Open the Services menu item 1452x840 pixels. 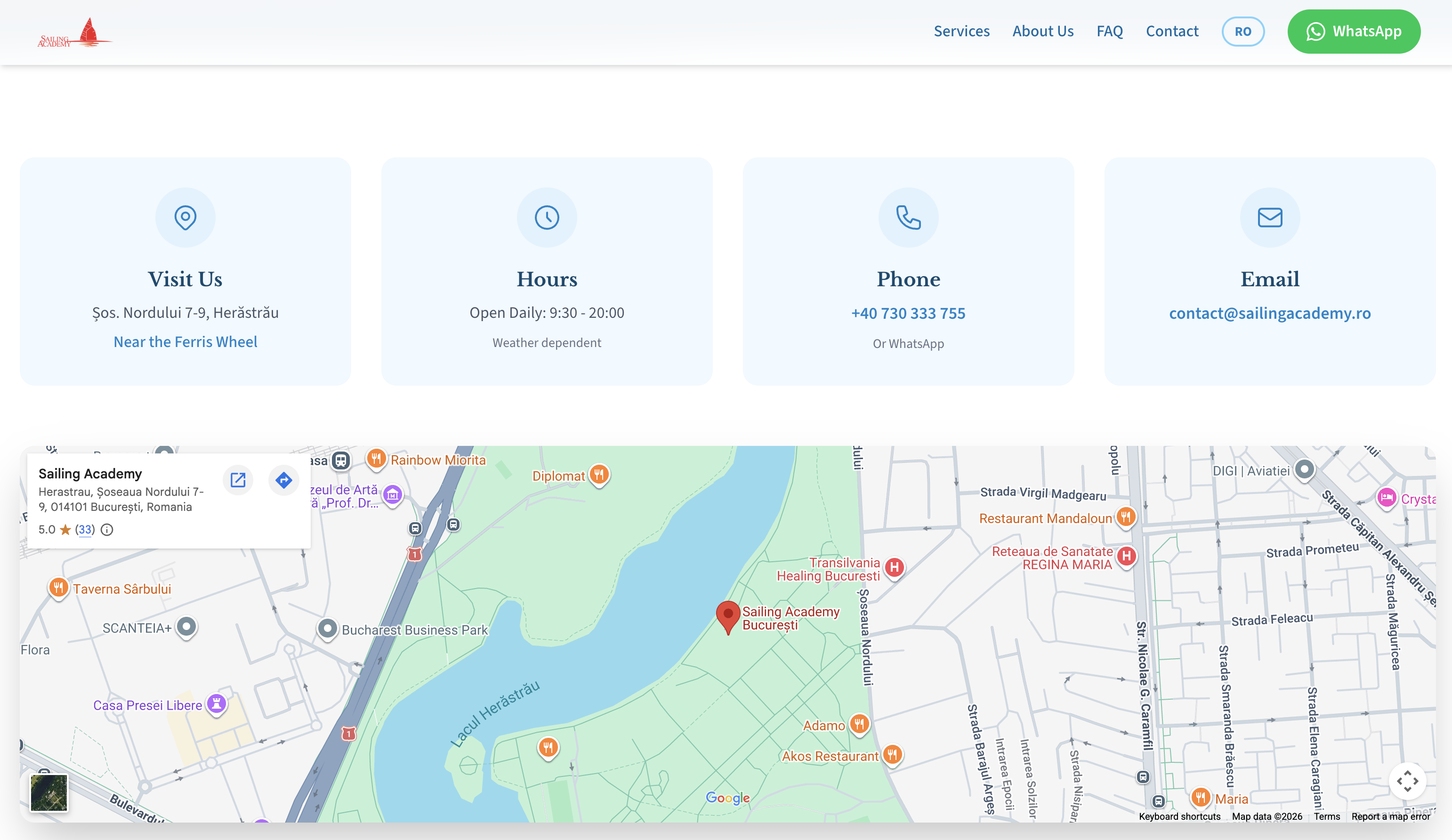pos(962,31)
